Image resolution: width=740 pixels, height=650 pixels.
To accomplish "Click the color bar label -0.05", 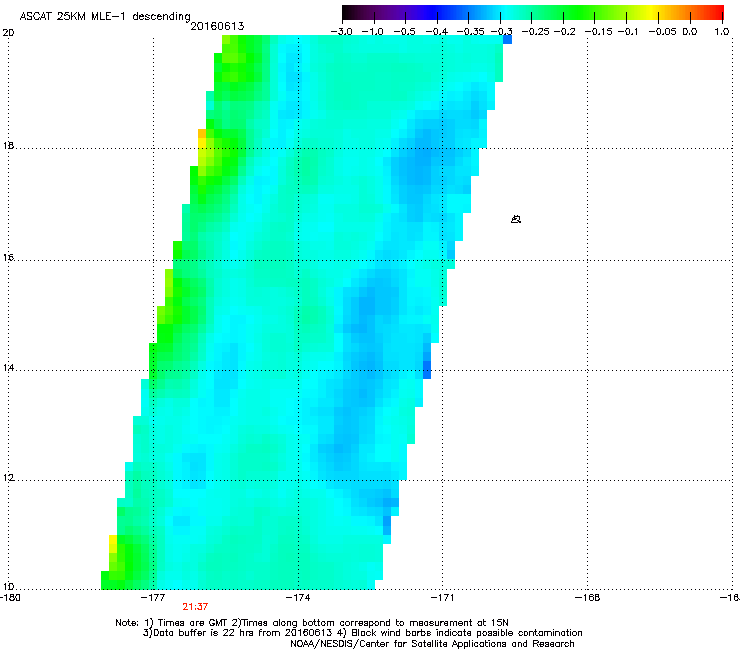I will tap(663, 32).
